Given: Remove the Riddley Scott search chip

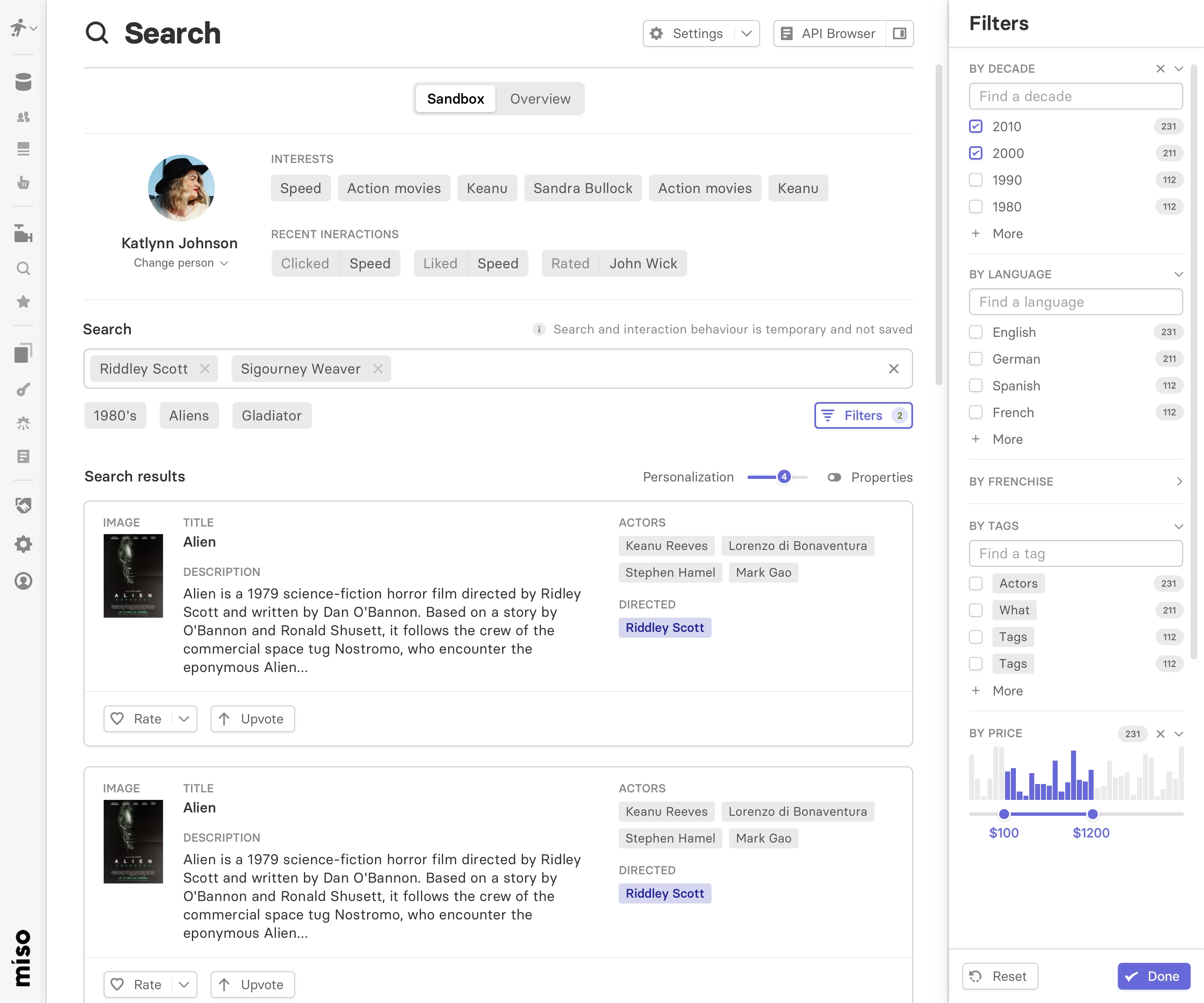Looking at the screenshot, I should (x=205, y=369).
